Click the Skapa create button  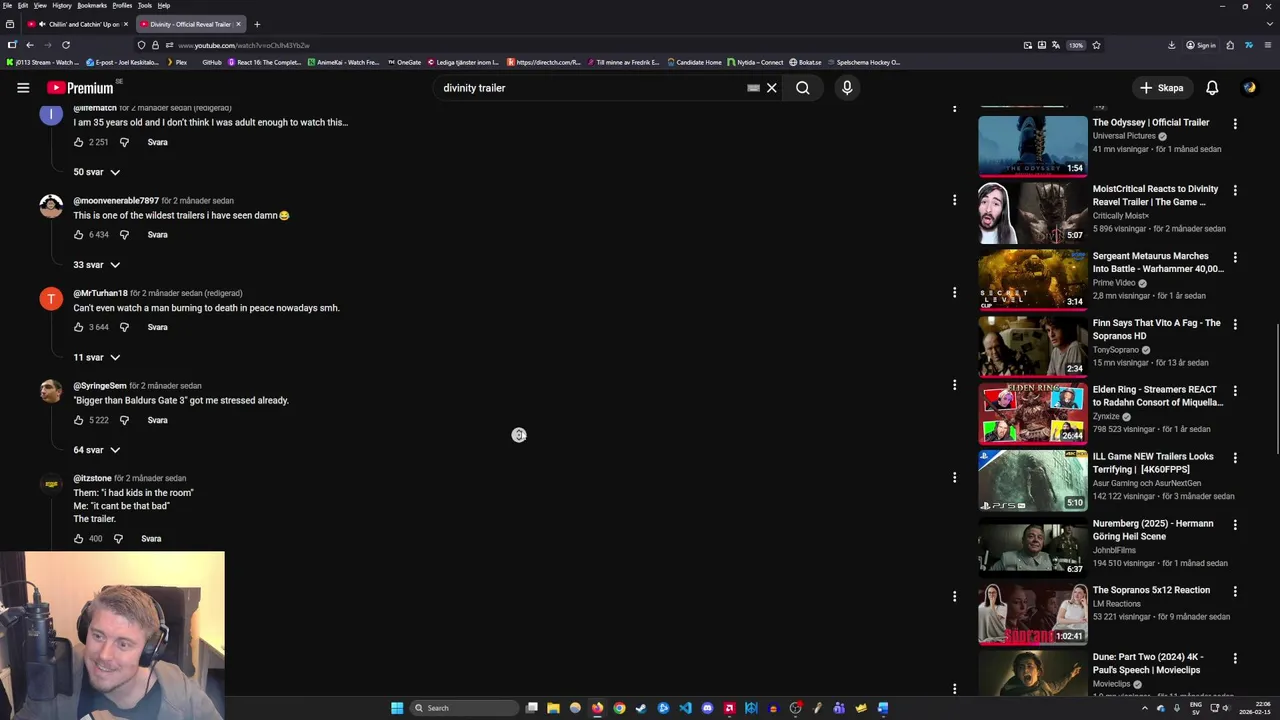tap(1161, 88)
